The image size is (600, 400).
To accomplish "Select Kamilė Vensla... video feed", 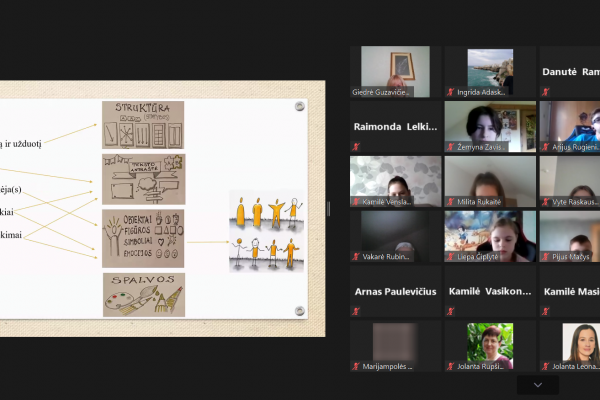I will (x=395, y=181).
